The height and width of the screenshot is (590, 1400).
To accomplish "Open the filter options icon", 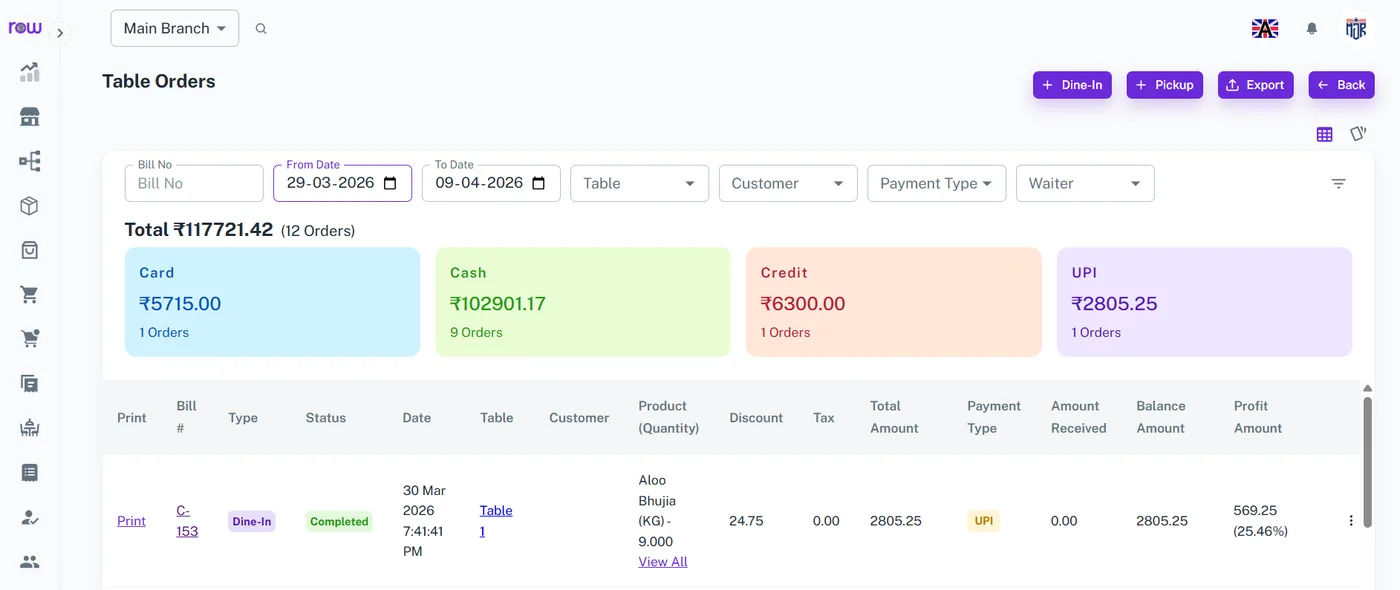I will coord(1339,183).
